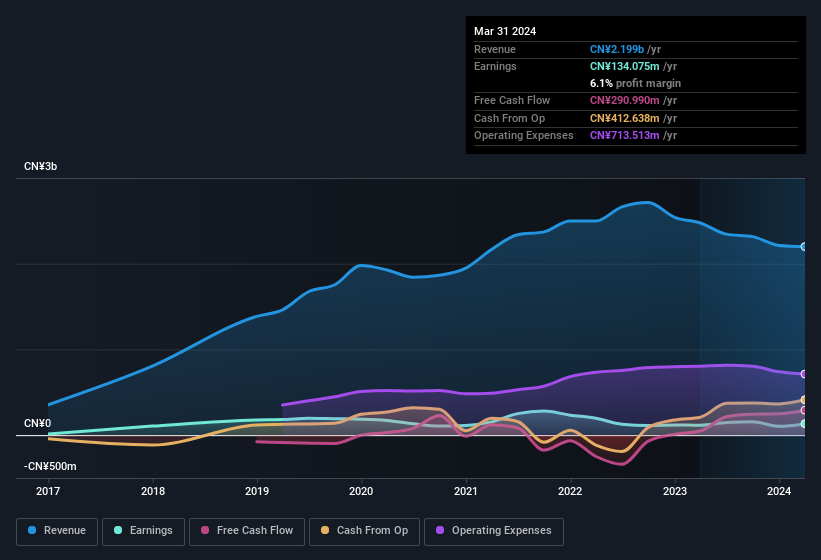Click the Mar 31 2024 tooltip date
Screen dimensions: 821x560
tap(505, 31)
